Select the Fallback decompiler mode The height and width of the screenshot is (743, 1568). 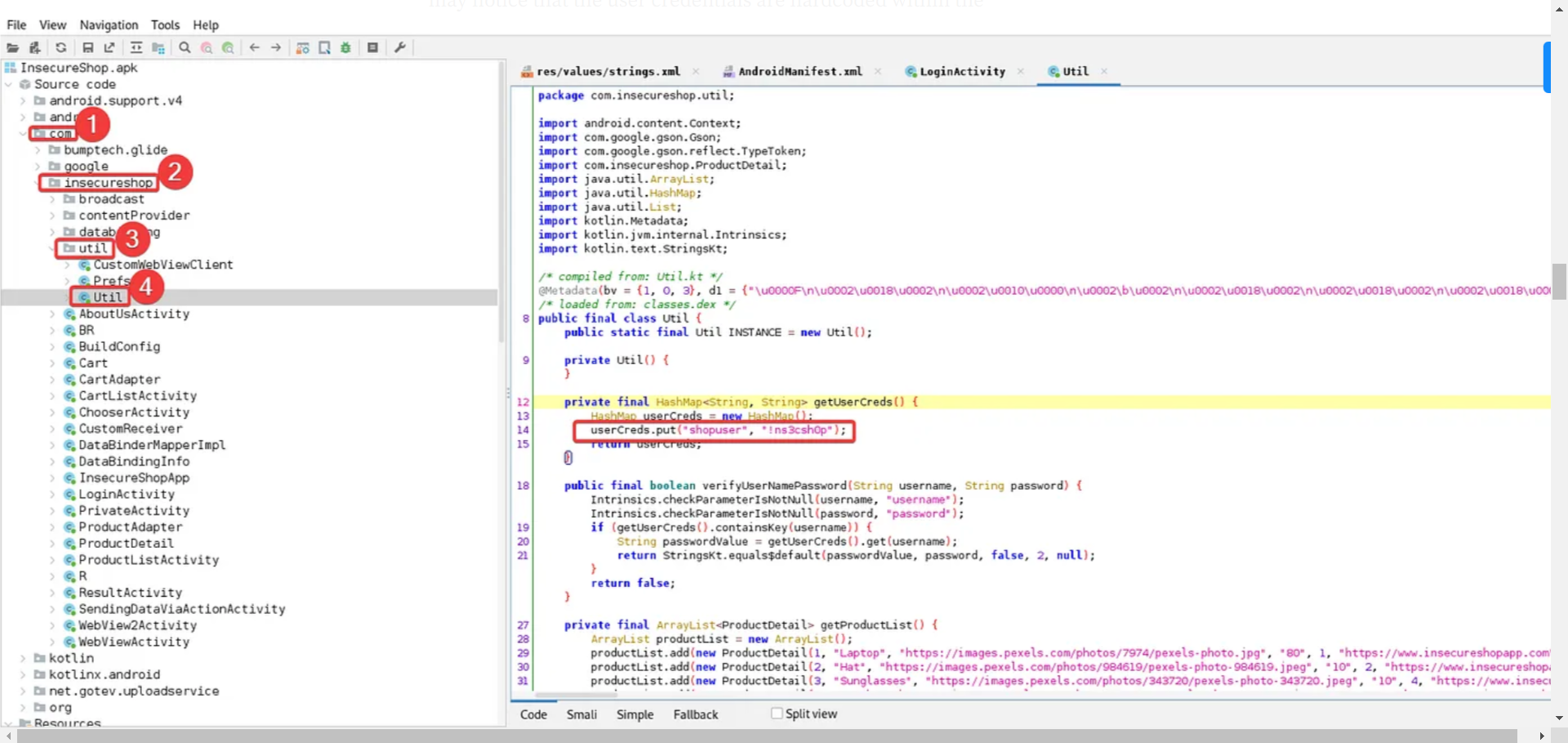point(695,714)
